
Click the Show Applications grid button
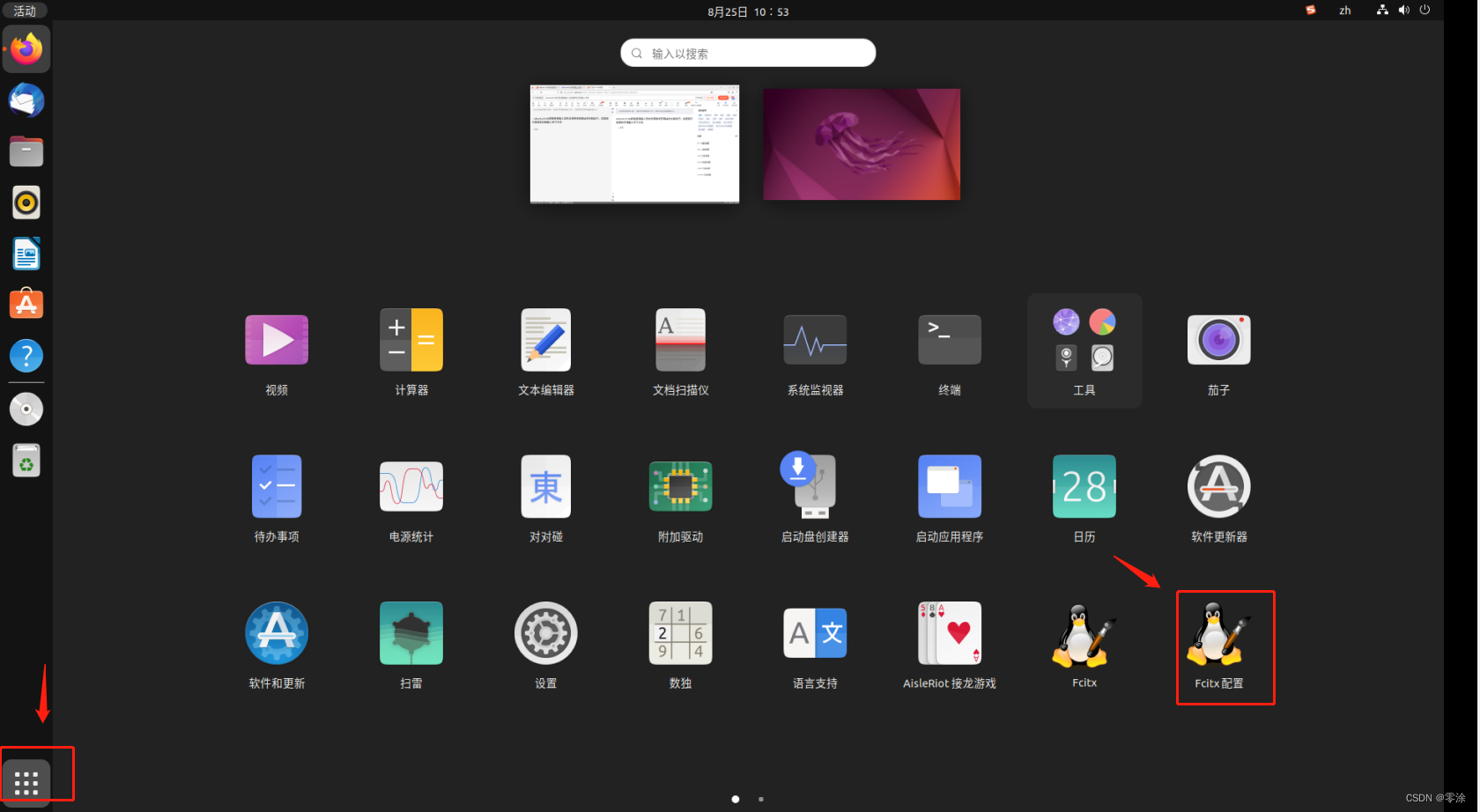coord(26,782)
